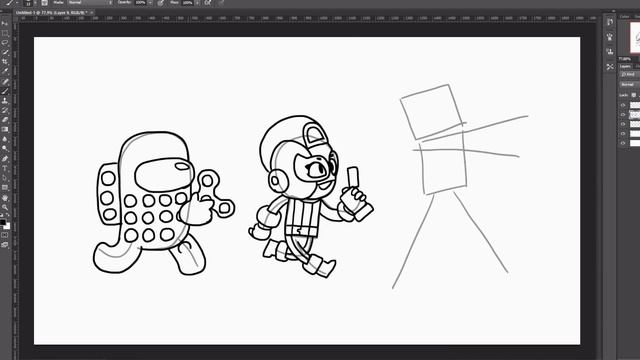
Task: Open the layer Kind filter dropdown
Action: pos(629,75)
